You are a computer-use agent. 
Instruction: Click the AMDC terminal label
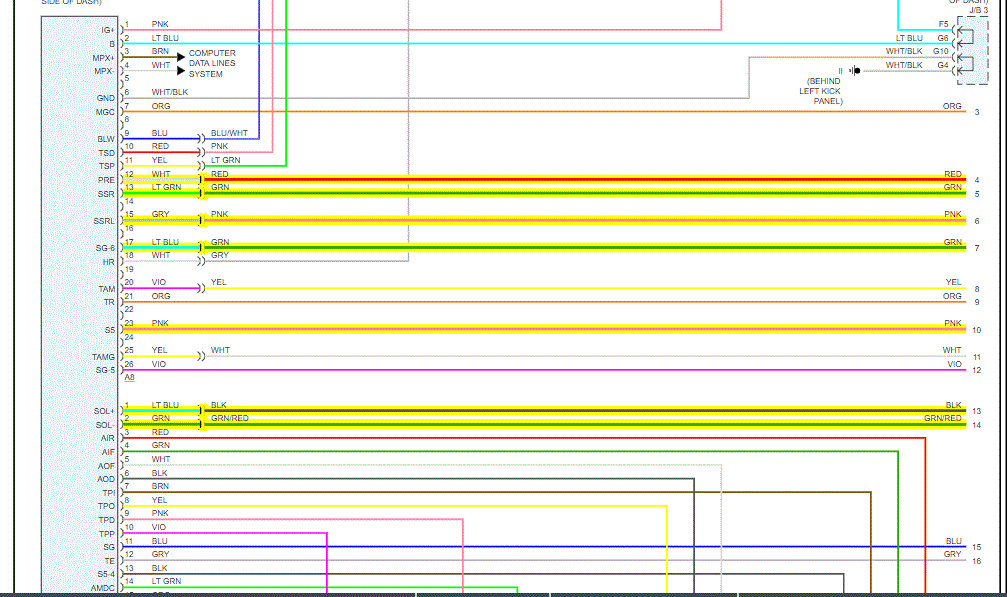103,588
